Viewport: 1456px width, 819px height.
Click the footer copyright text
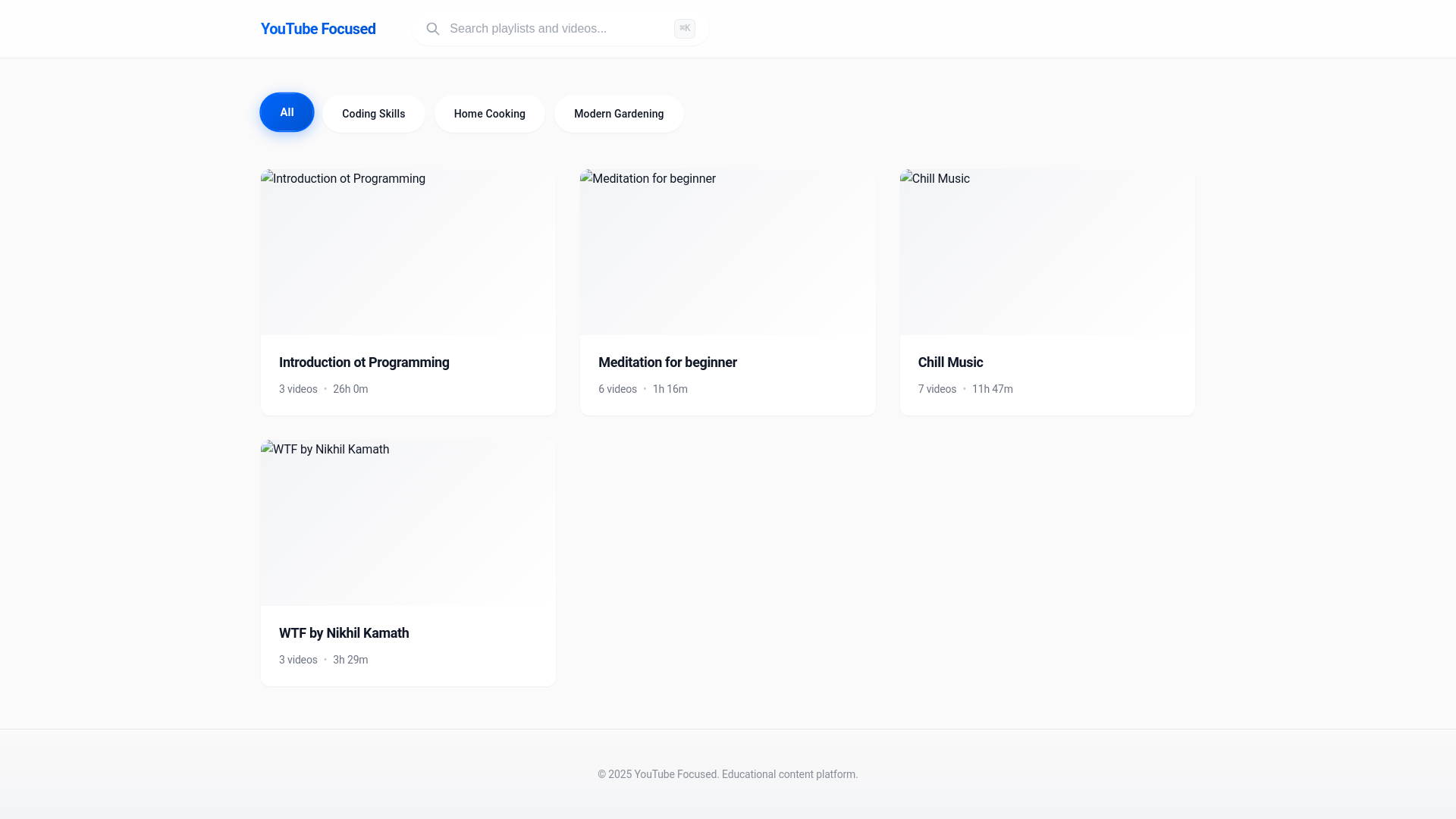[x=727, y=774]
